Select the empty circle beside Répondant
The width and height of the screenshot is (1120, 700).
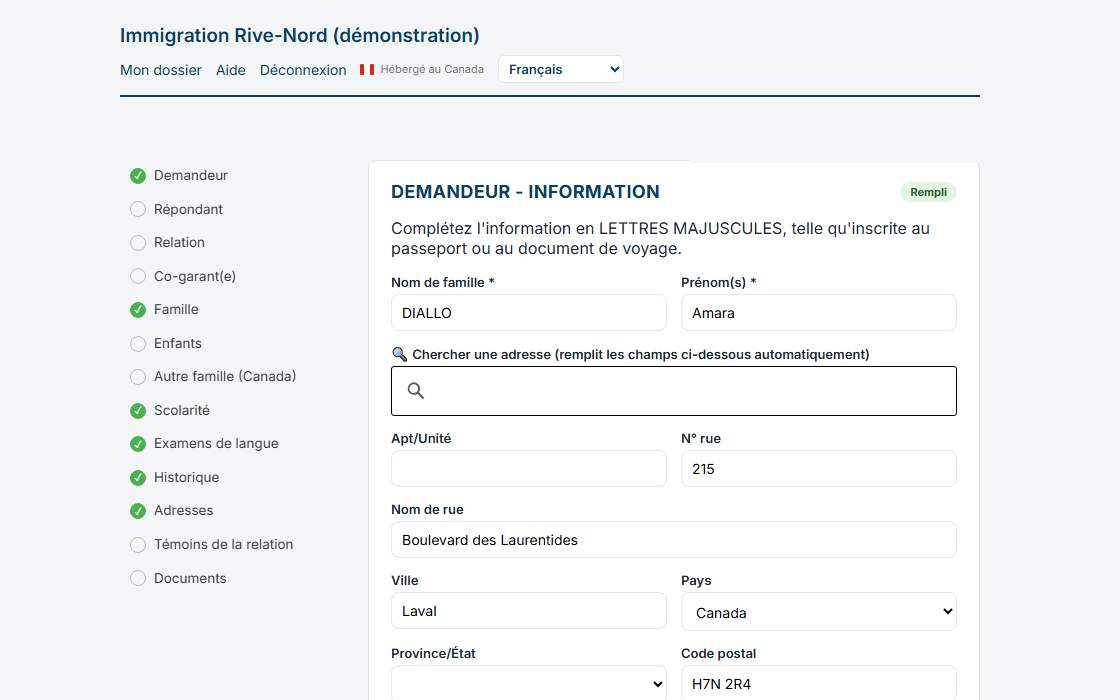pos(138,209)
